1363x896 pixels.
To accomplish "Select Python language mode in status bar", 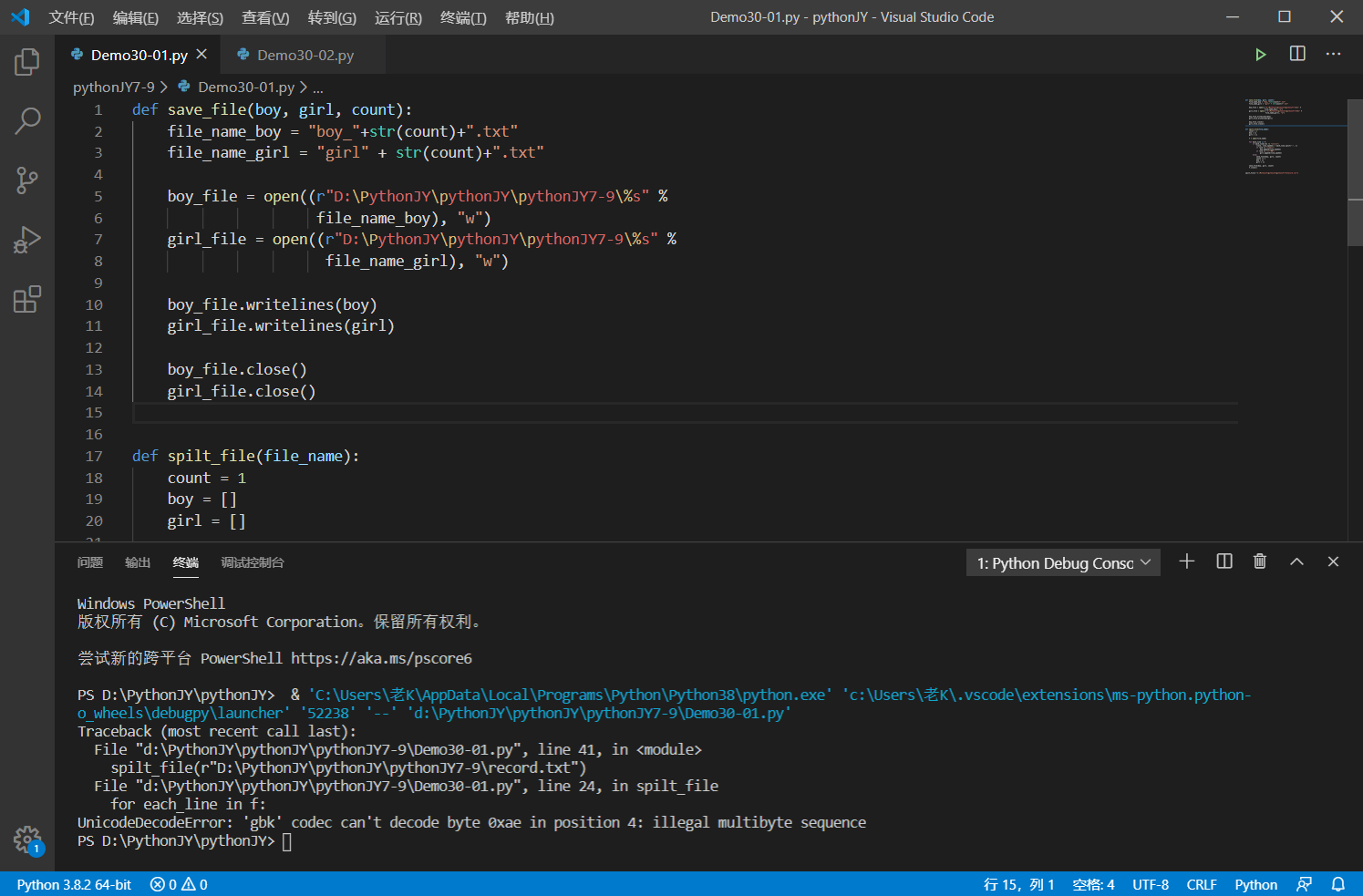I will point(1256,884).
